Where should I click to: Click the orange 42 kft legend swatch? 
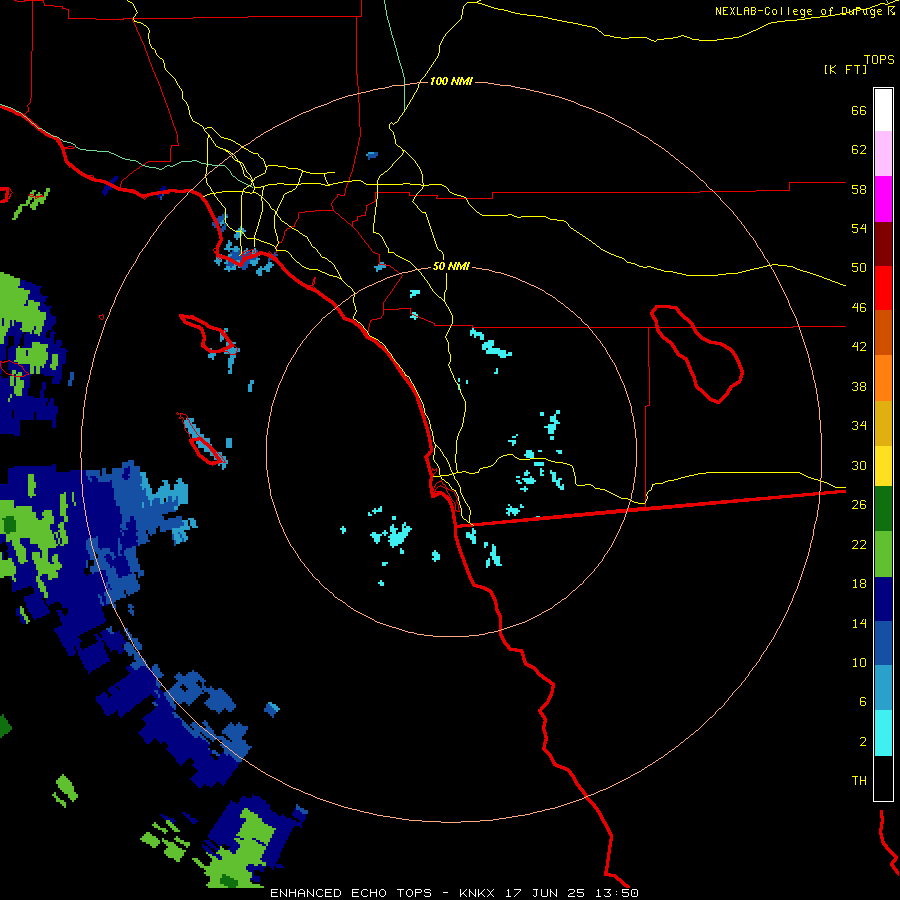click(883, 378)
